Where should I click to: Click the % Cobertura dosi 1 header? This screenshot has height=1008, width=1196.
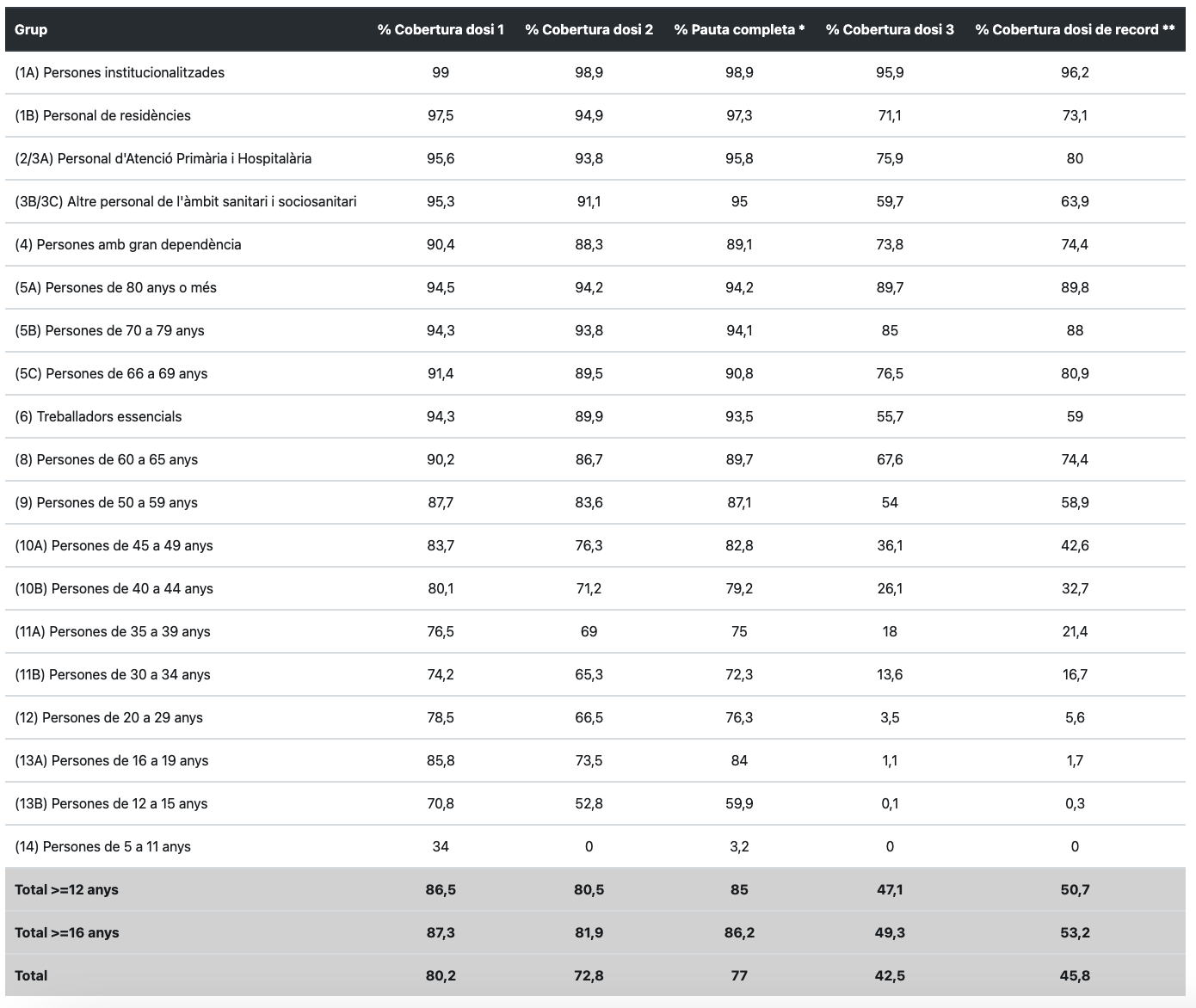(441, 29)
